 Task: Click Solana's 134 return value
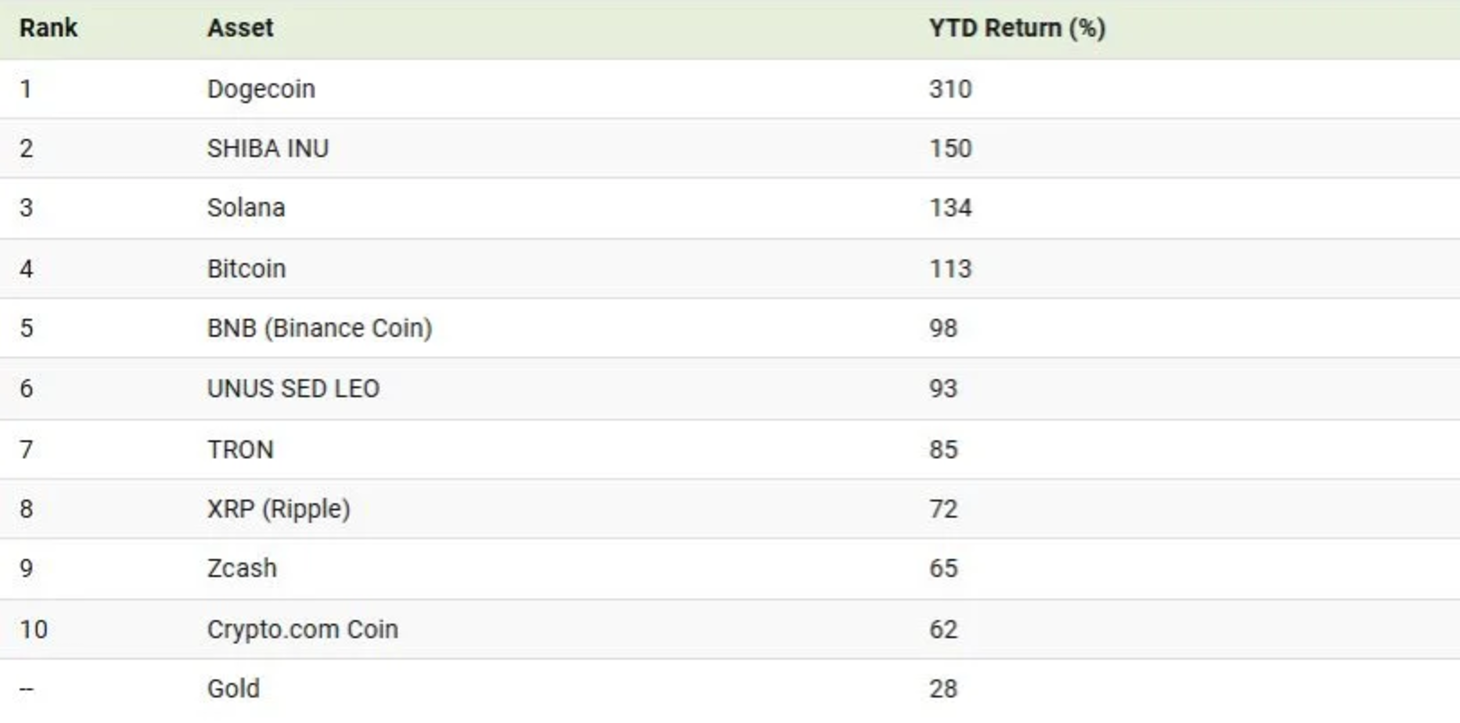pyautogui.click(x=950, y=208)
